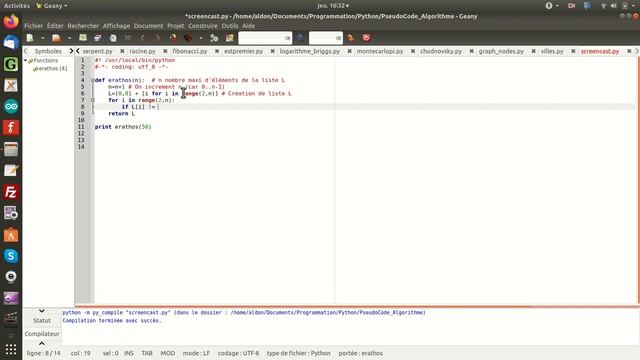Close the screencast.py tab

629,51
